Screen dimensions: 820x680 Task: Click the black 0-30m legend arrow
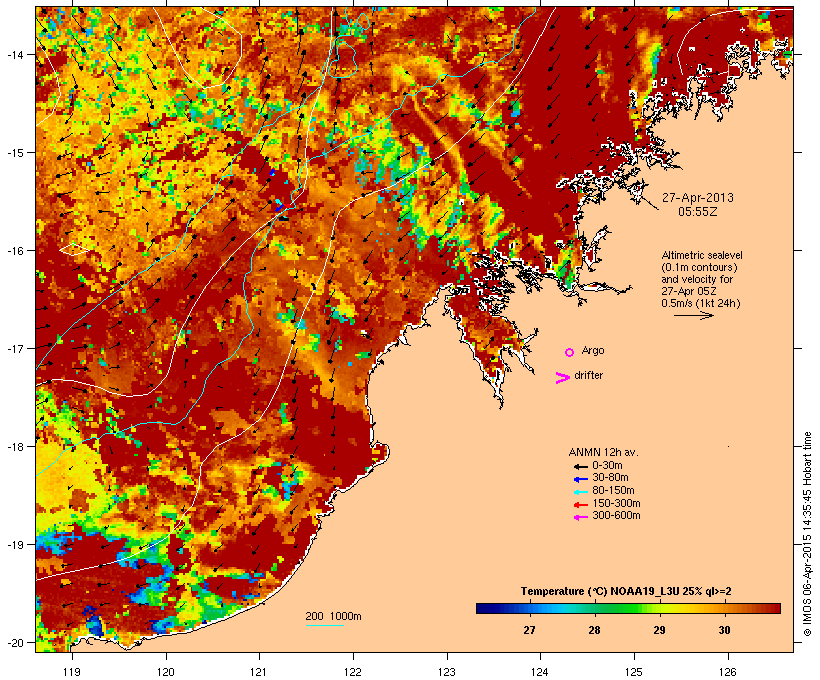point(580,467)
